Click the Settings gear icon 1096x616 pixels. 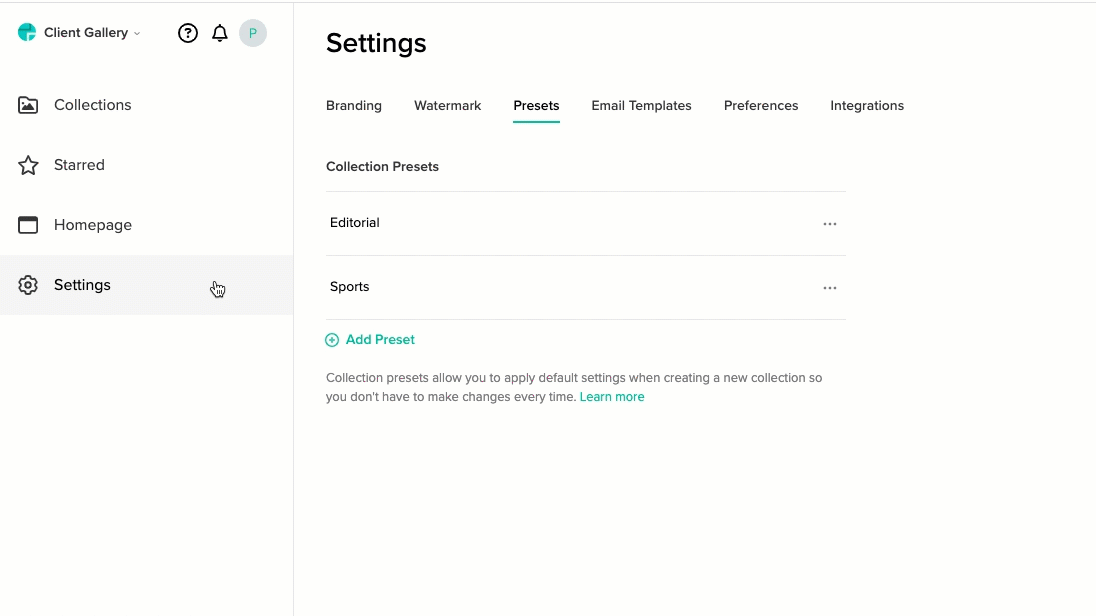28,285
